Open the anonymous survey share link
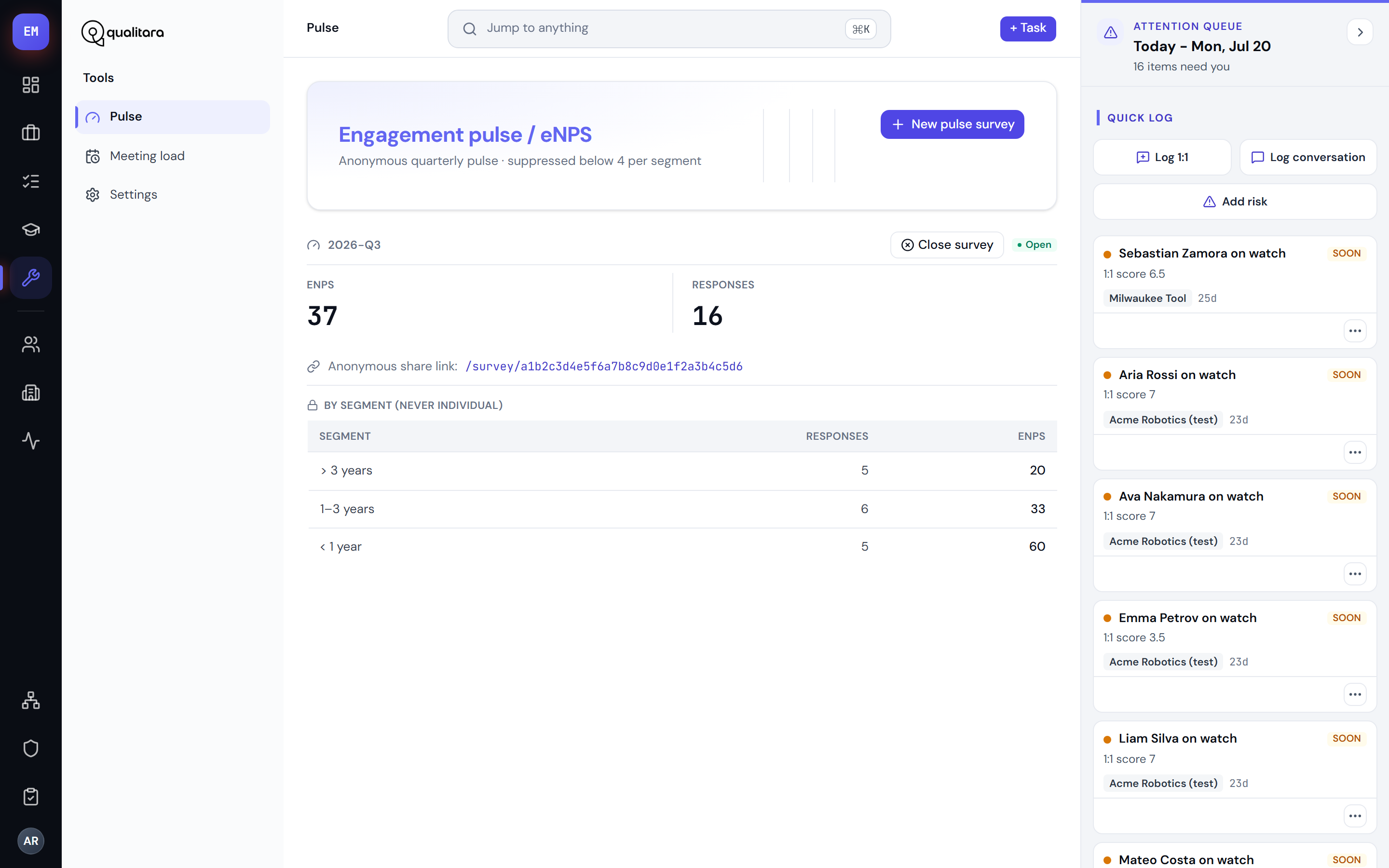The height and width of the screenshot is (868, 1389). point(604,366)
